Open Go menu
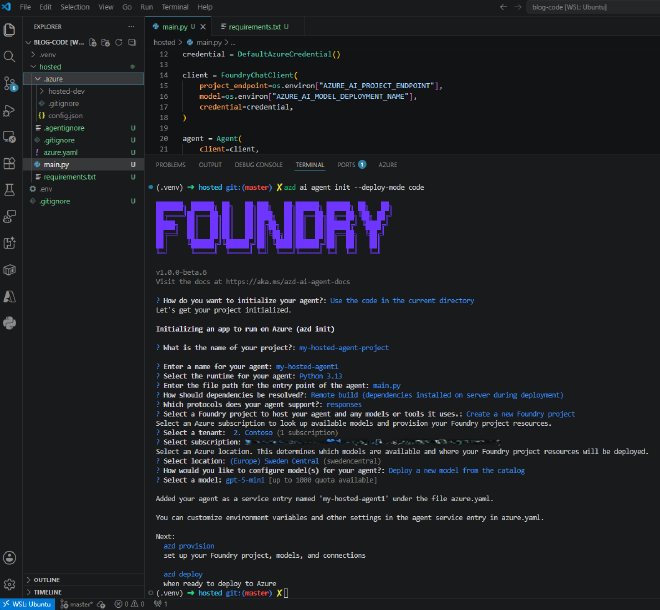The image size is (660, 610). coord(127,7)
